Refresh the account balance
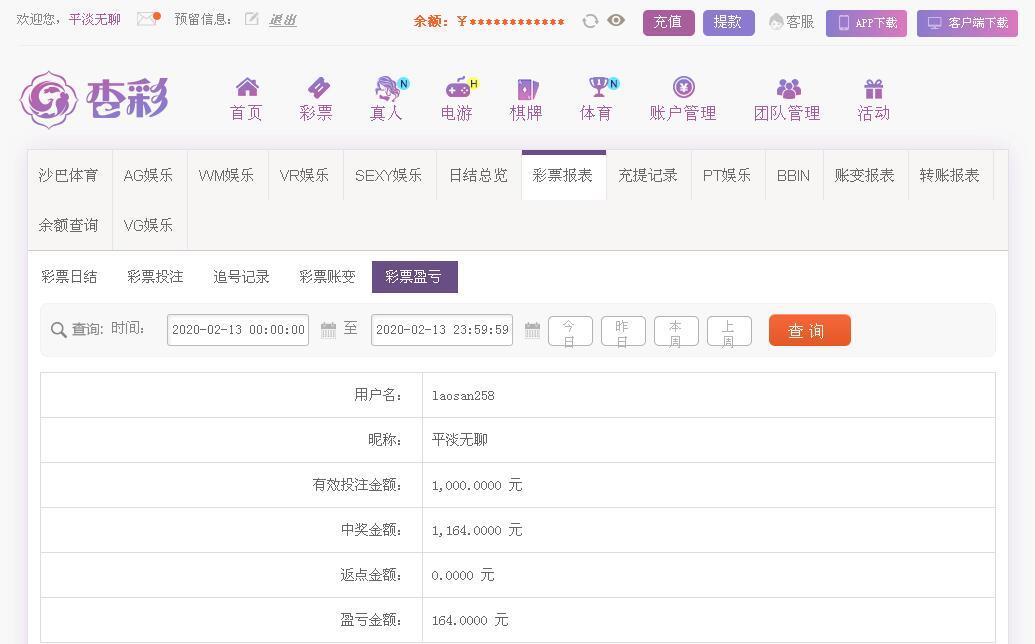Image resolution: width=1035 pixels, height=644 pixels. [590, 21]
